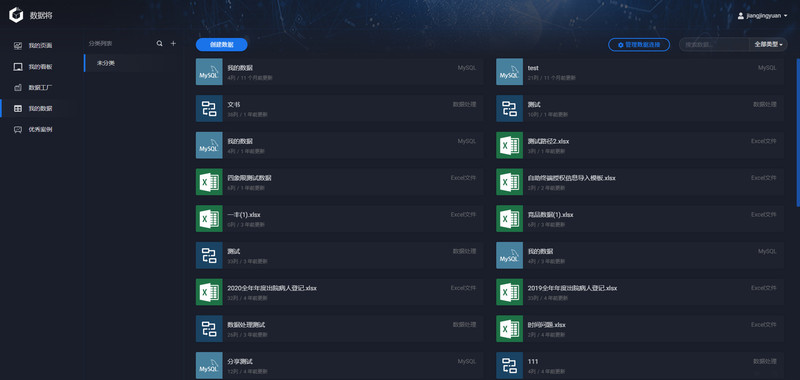The image size is (800, 380).
Task: Click the MySQL type label in test row
Action: [x=767, y=67]
